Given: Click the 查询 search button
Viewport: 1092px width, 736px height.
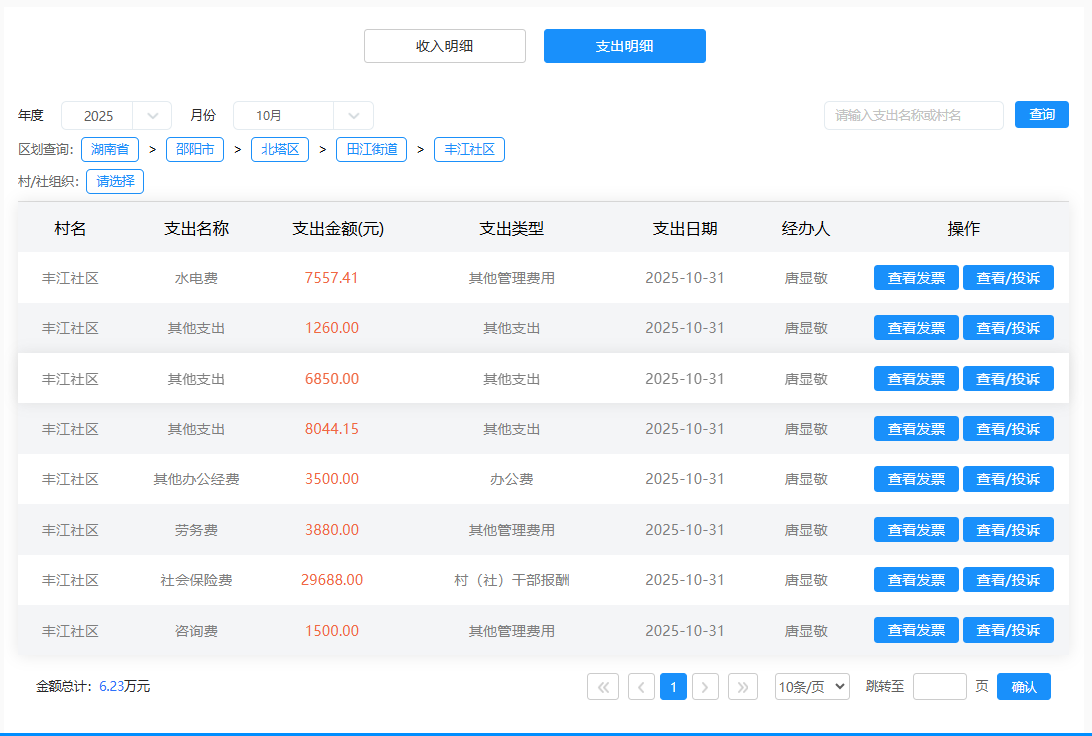Looking at the screenshot, I should [1042, 115].
